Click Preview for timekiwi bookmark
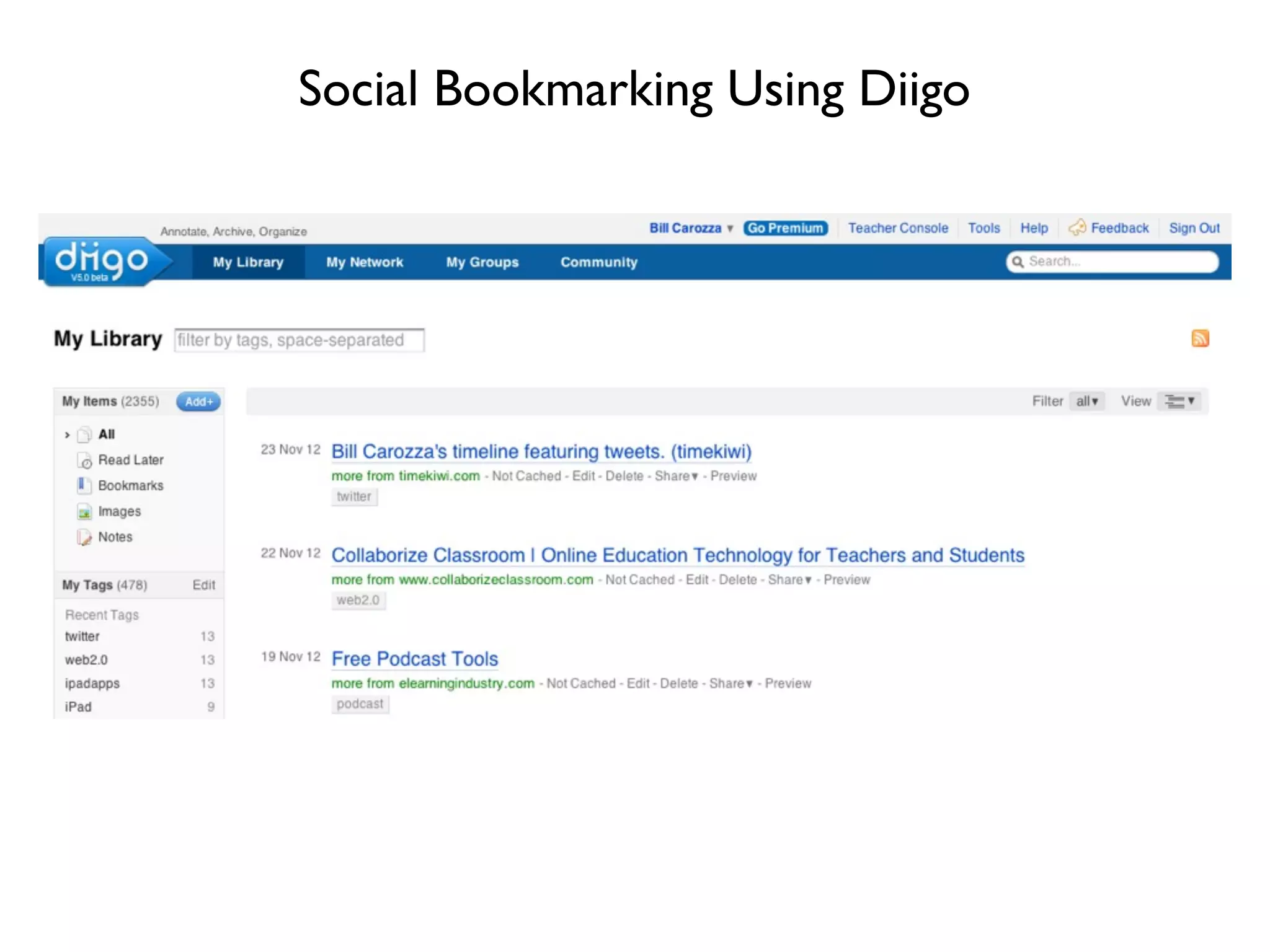Screen dimensions: 1270x952 tap(734, 476)
